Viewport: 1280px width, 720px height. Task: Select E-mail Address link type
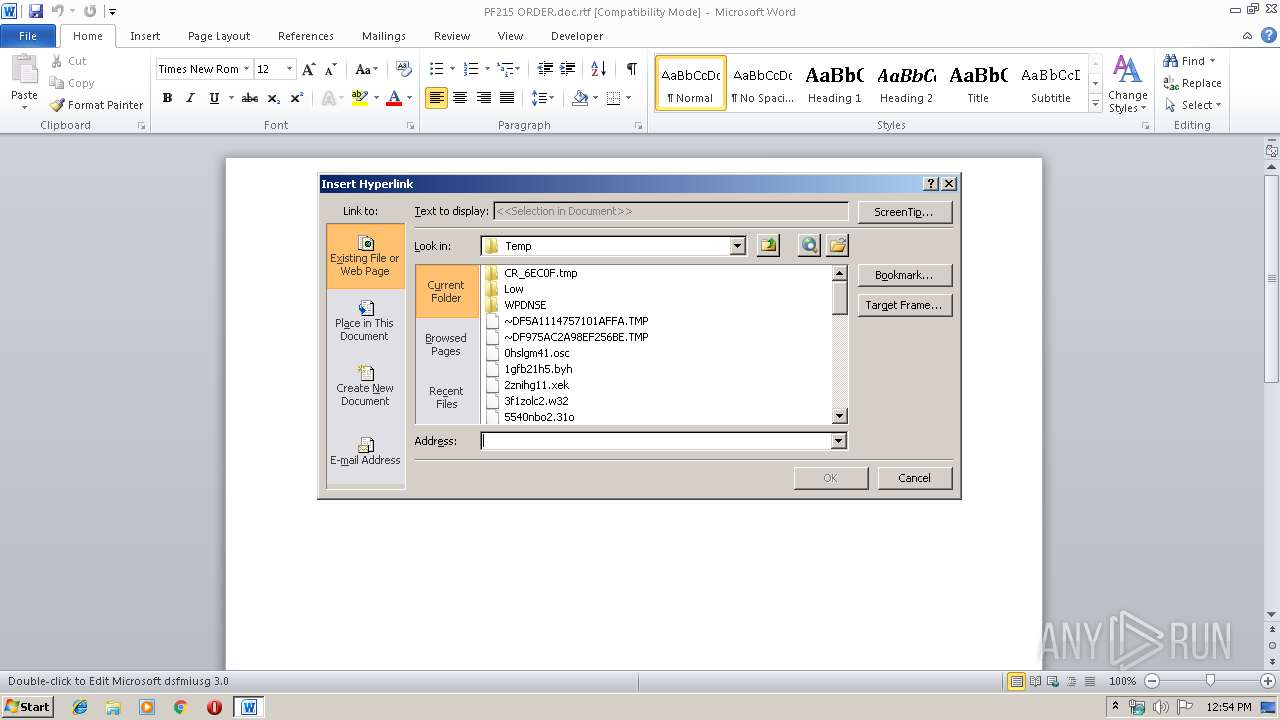(365, 452)
